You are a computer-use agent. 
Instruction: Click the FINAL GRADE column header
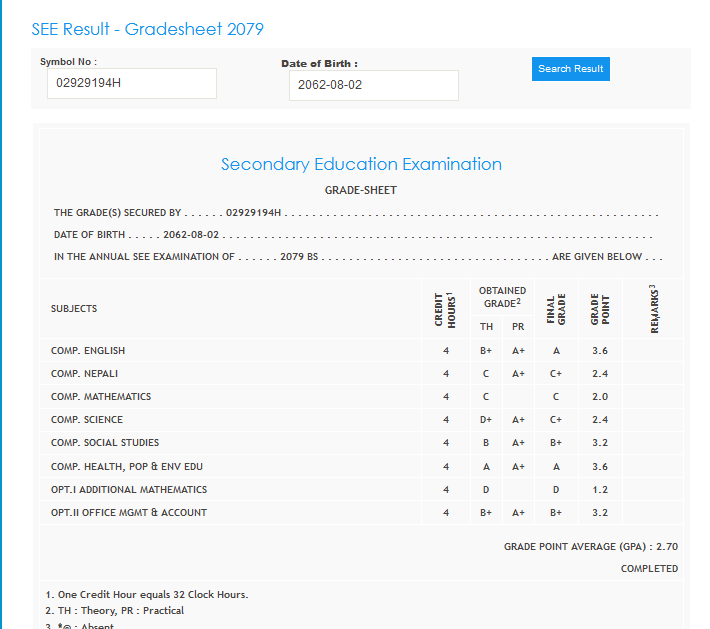point(556,309)
